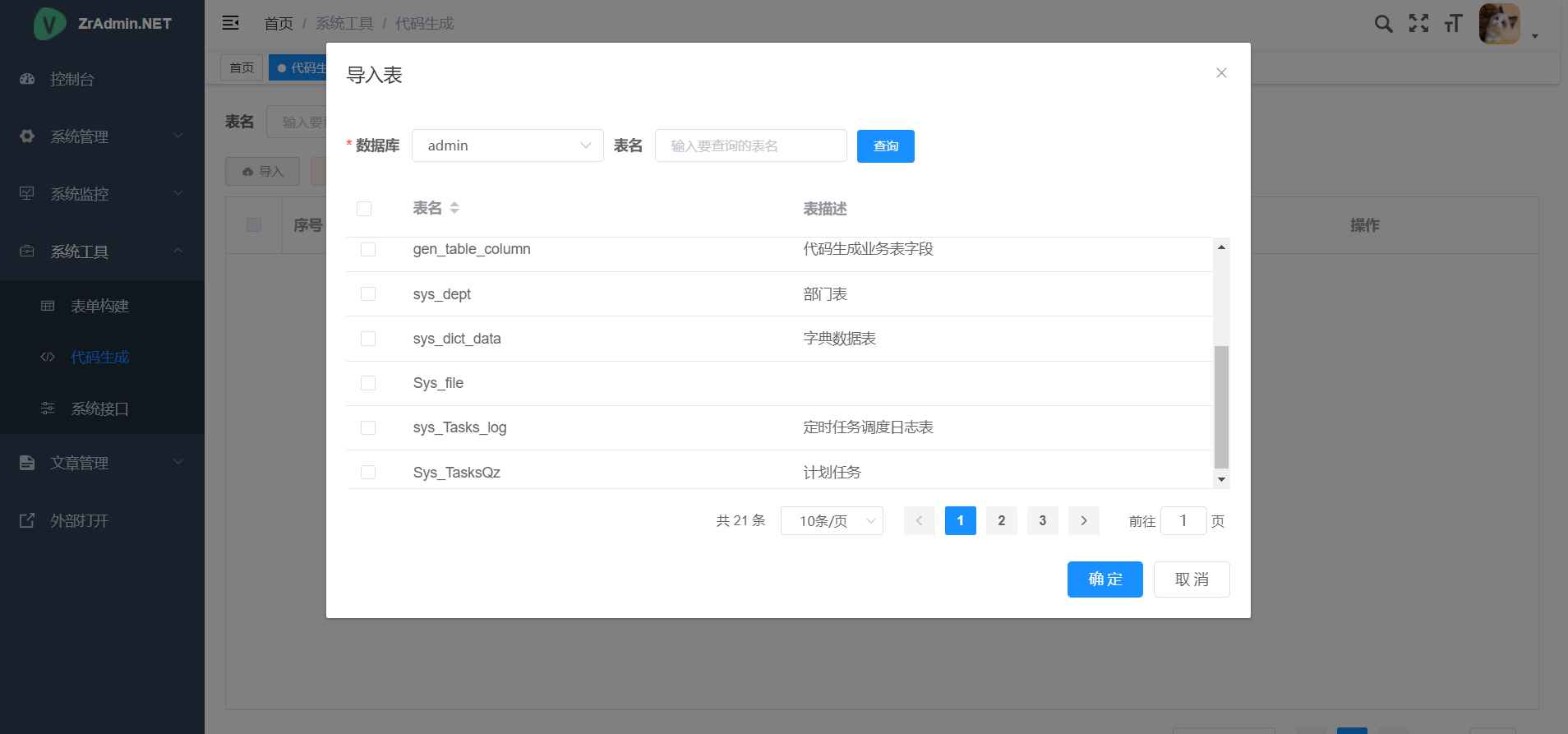Open the 数据库 admin dropdown
This screenshot has height=734, width=1568.
(507, 145)
